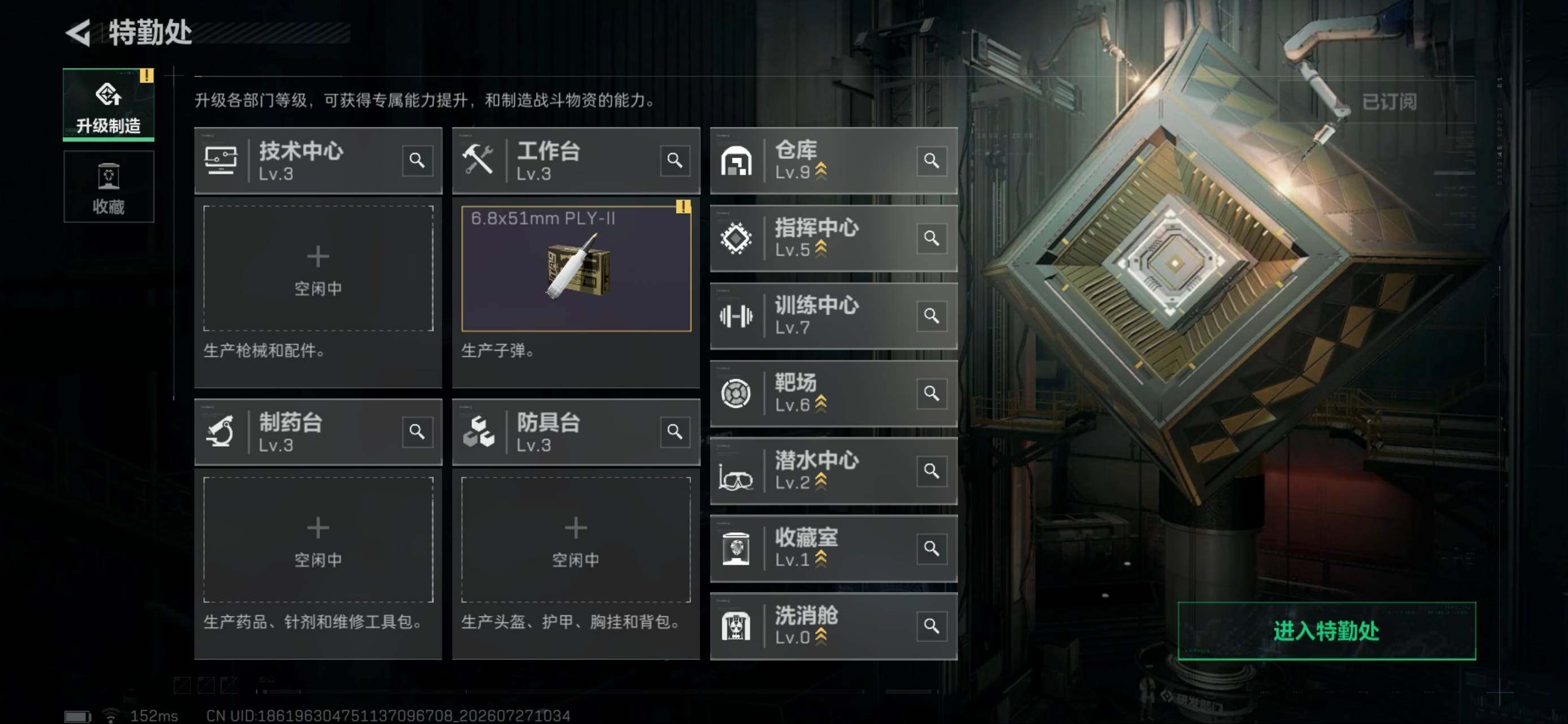This screenshot has height=724, width=1568.
Task: Open magnifier details for 防具台
Action: pyautogui.click(x=674, y=432)
